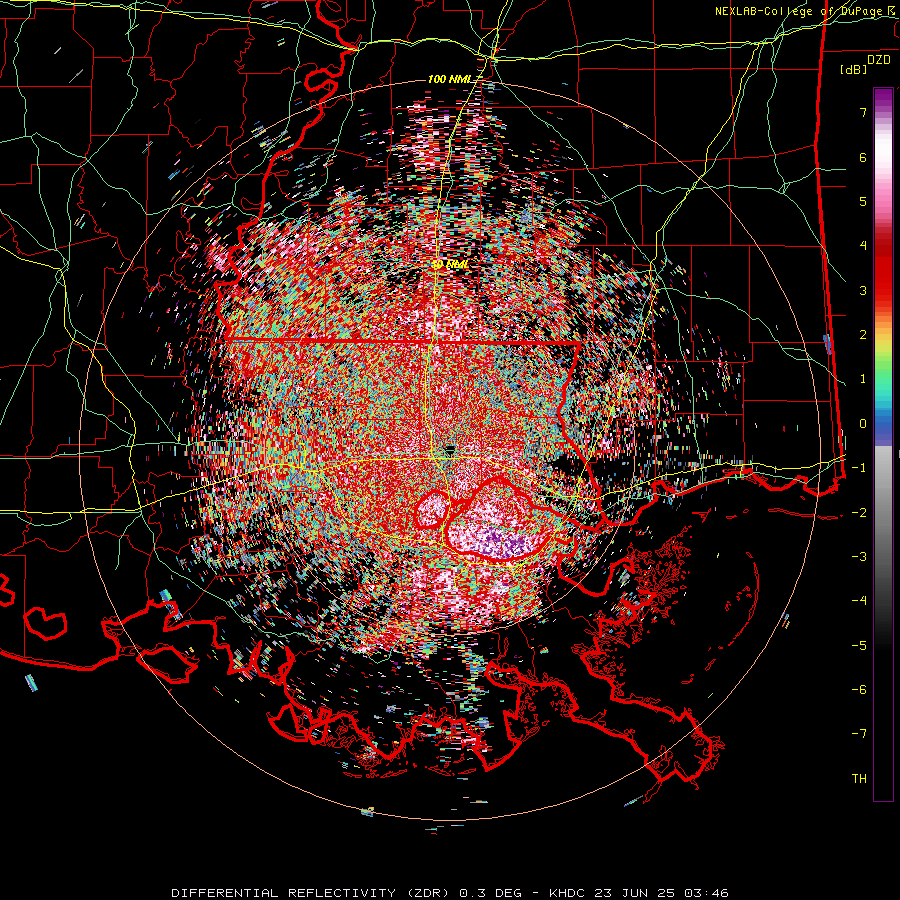Click the -2 scale label
This screenshot has height=900, width=900.
click(859, 513)
